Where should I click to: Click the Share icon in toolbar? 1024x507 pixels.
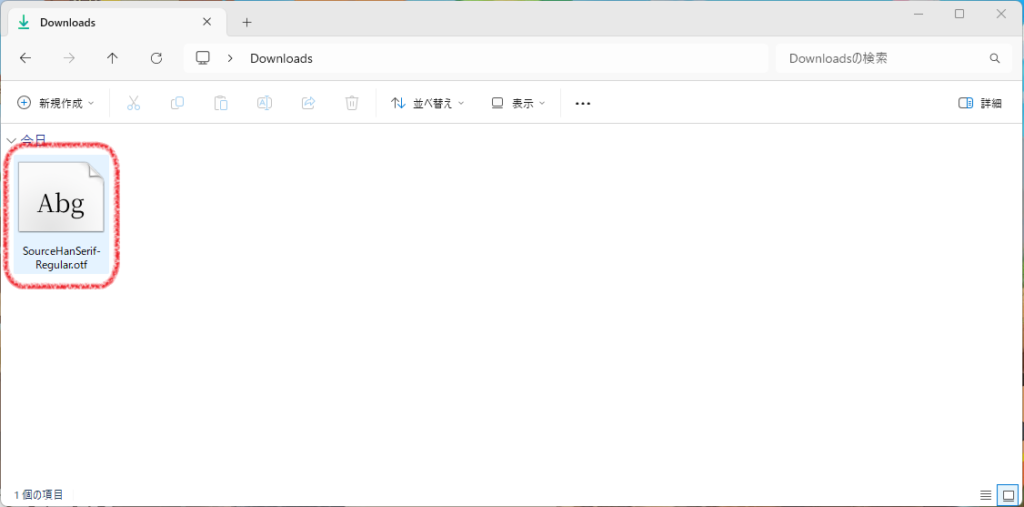coord(308,103)
